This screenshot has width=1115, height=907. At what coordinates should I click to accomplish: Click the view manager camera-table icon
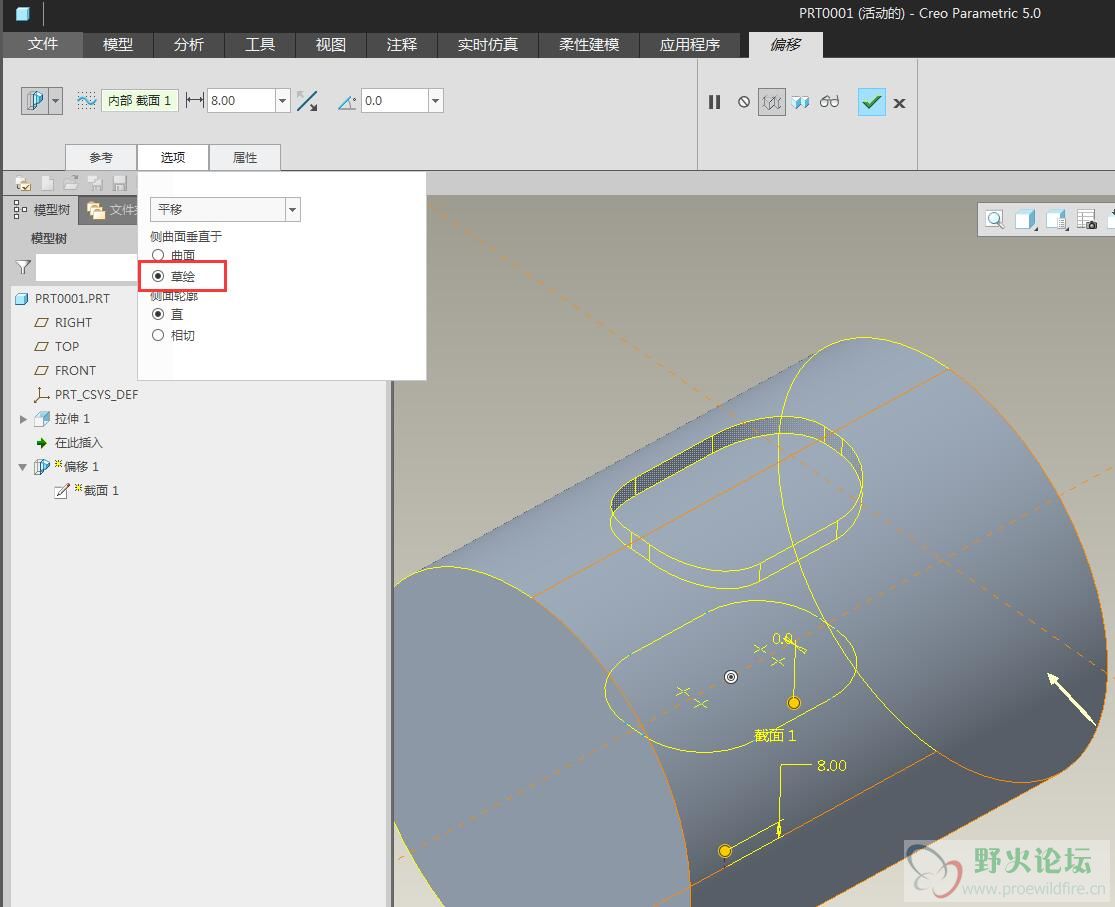[1087, 220]
